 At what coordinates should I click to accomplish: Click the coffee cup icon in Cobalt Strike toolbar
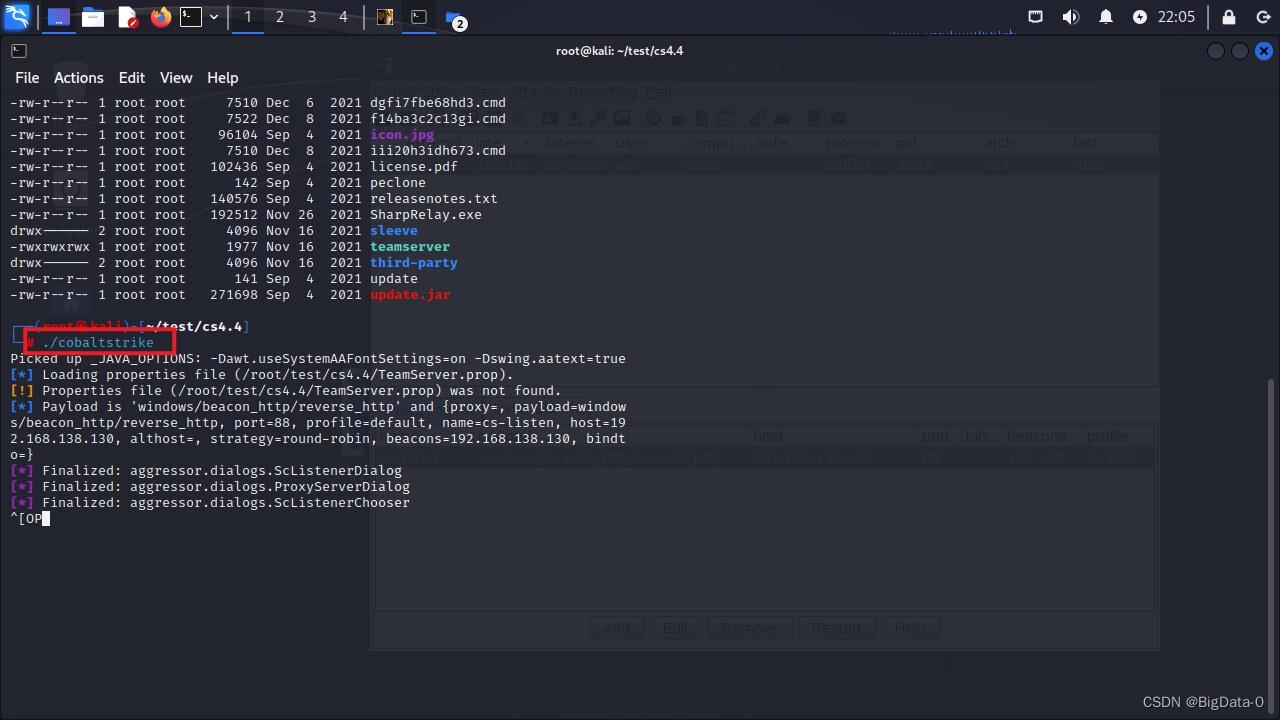coord(677,118)
